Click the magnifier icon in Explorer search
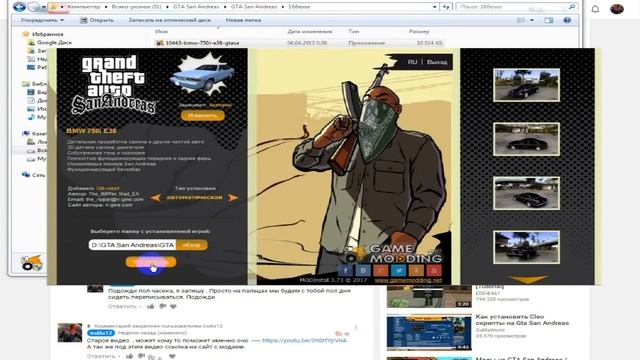640x360 pixels. click(x=571, y=7)
